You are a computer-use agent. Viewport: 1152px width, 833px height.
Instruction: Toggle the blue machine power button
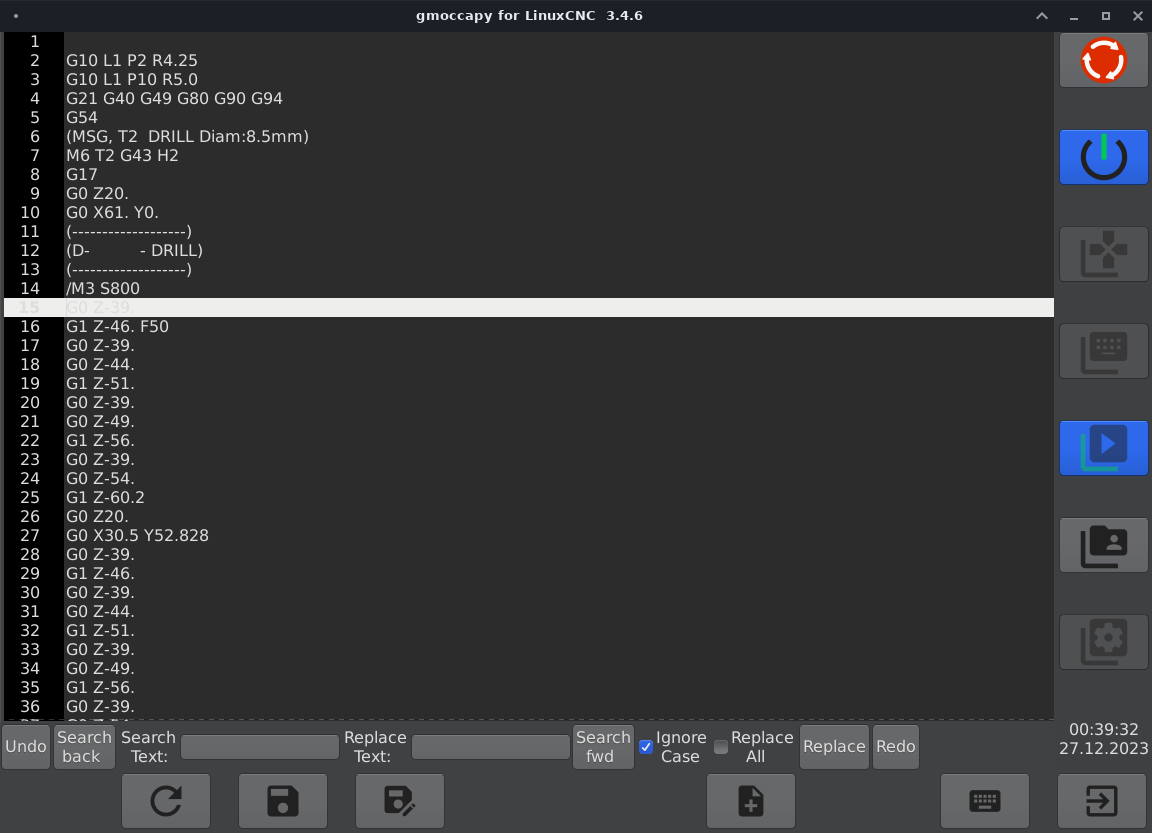tap(1103, 157)
